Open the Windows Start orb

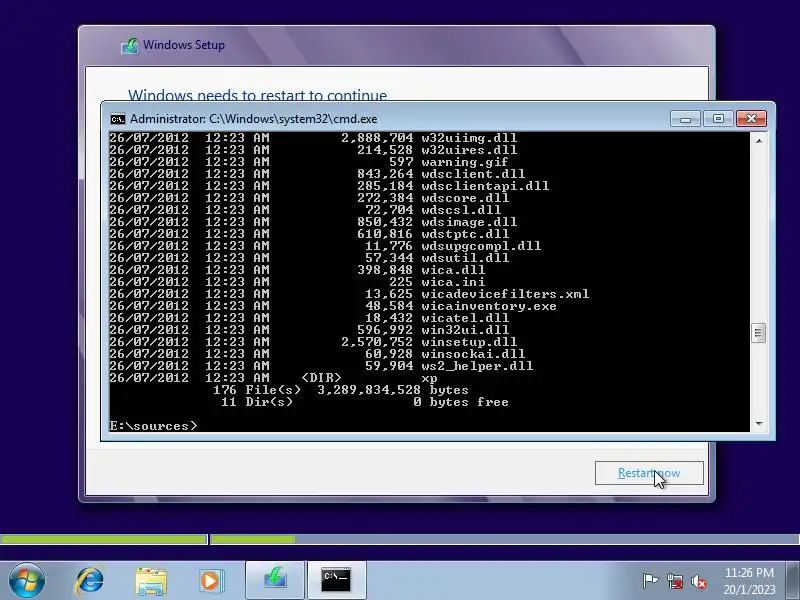(27, 580)
